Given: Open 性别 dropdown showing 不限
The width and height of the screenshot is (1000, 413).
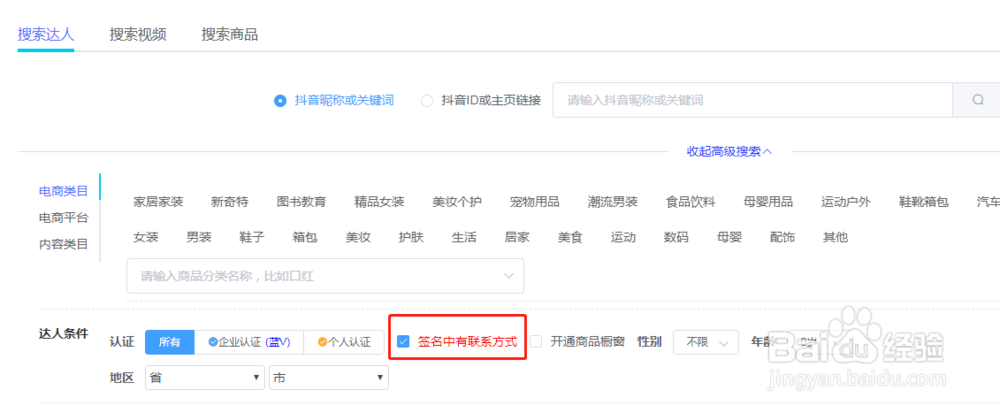Looking at the screenshot, I should click(706, 342).
